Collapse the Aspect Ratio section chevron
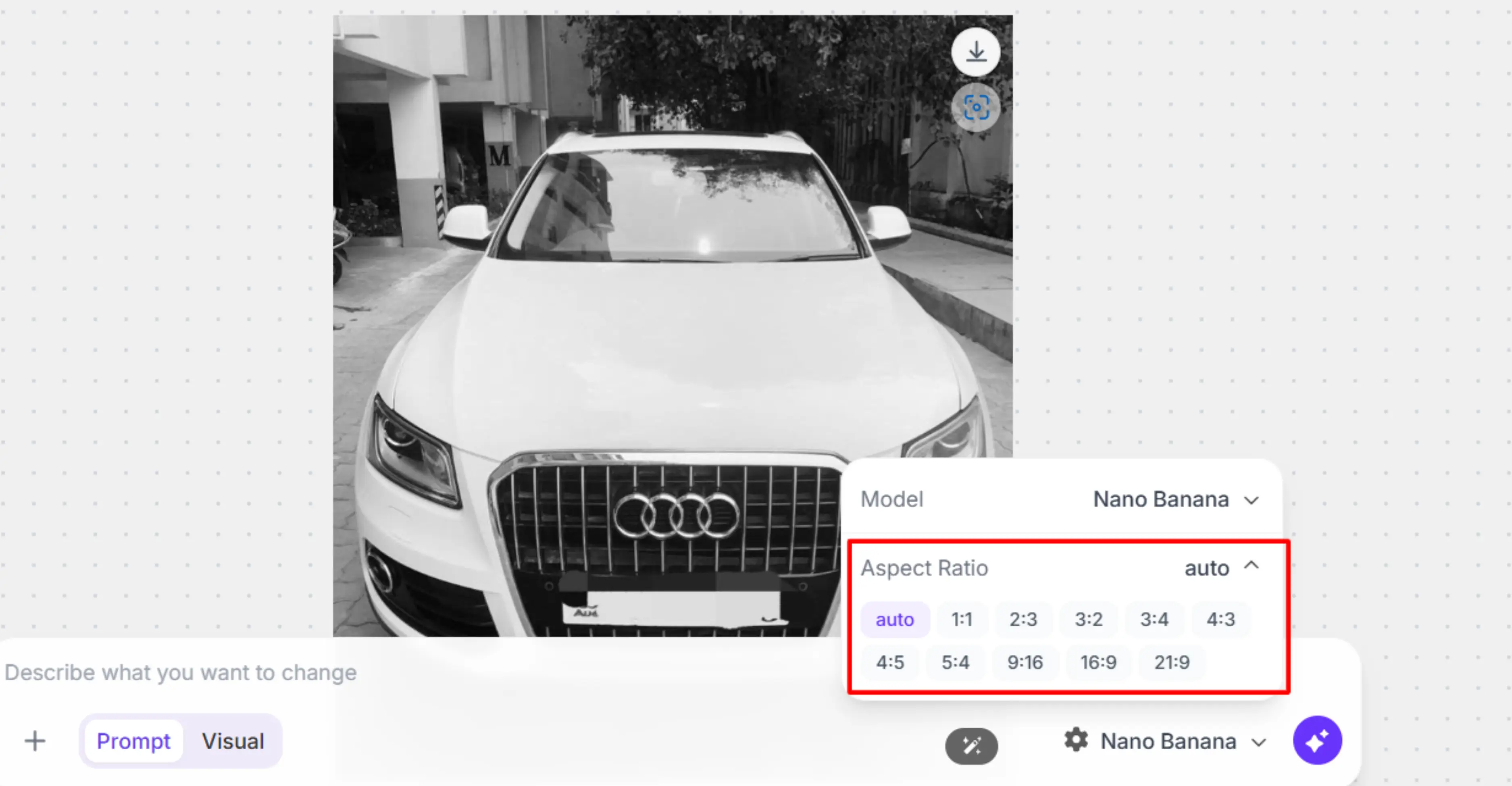The image size is (1512, 786). point(1252,566)
